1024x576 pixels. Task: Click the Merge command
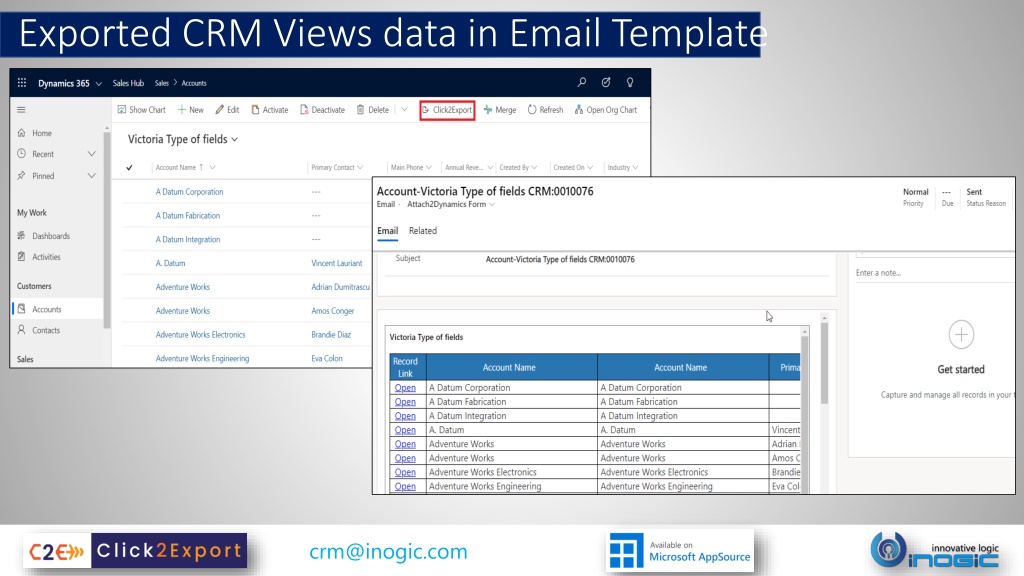point(500,110)
